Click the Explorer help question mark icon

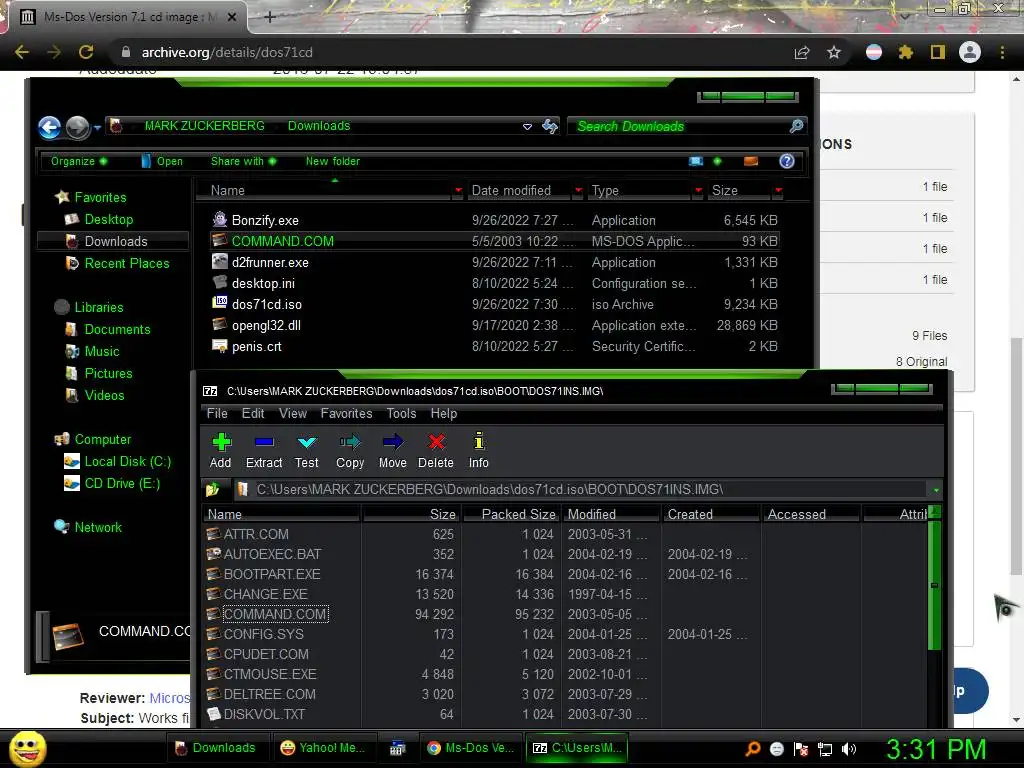787,161
